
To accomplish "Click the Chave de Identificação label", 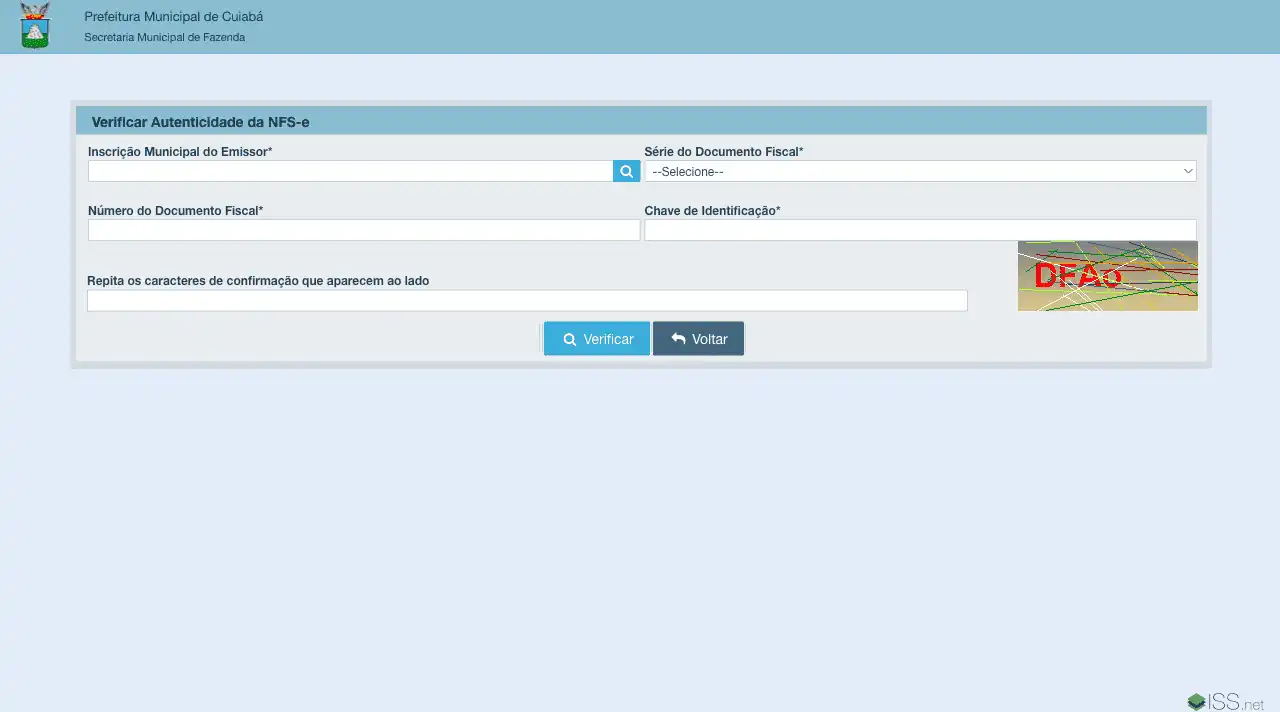I will click(x=712, y=211).
